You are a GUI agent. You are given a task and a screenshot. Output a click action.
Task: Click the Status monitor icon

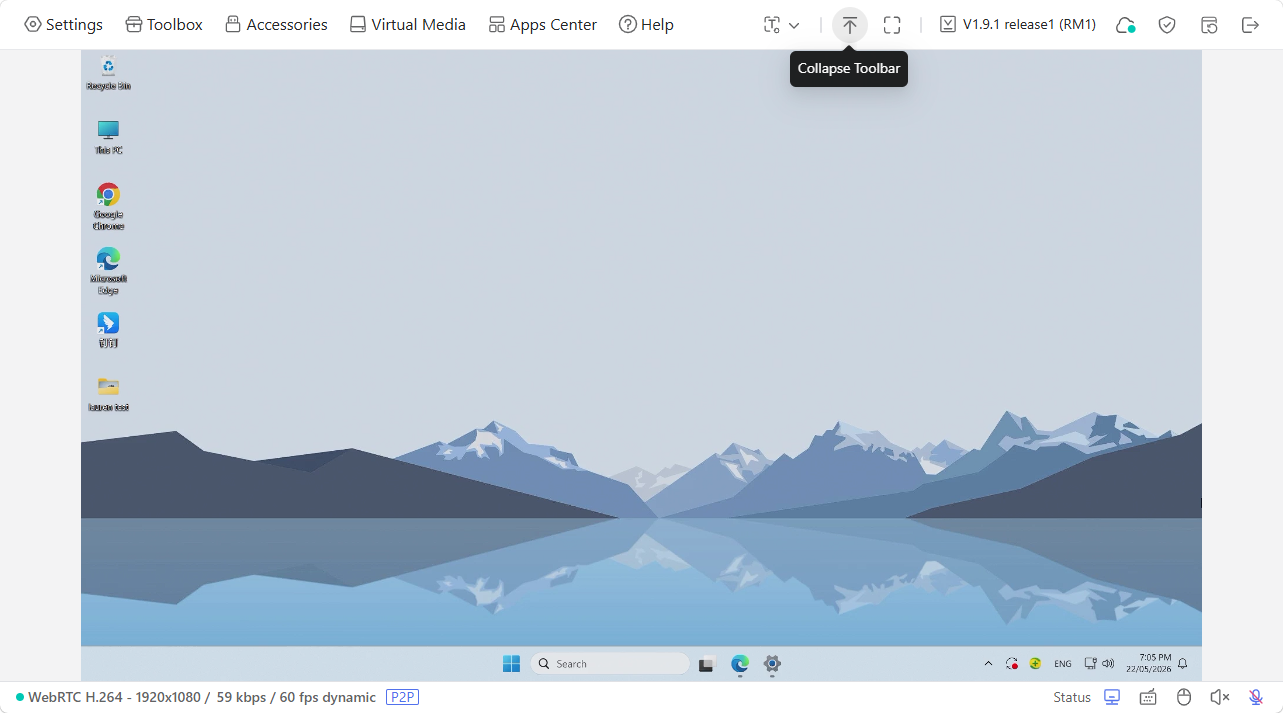click(x=1112, y=697)
